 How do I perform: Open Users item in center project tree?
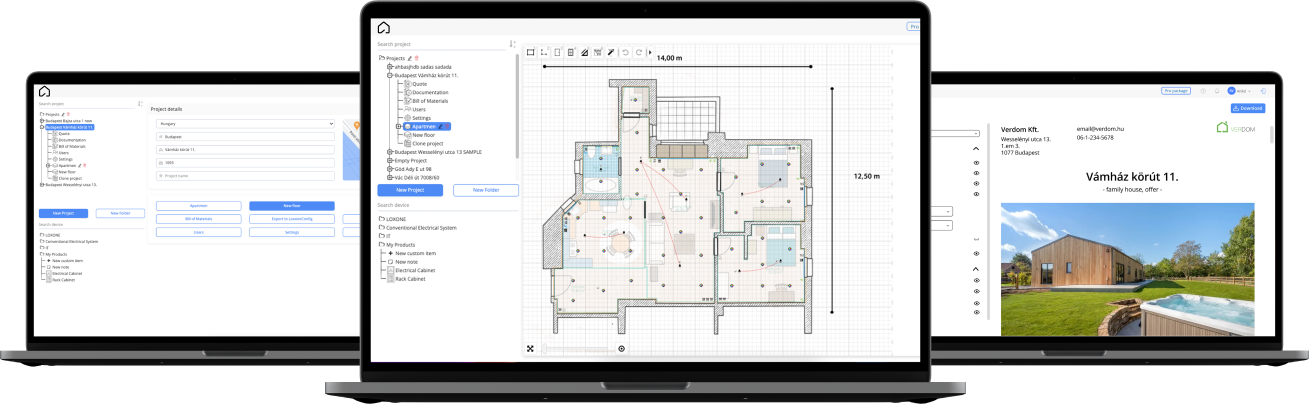click(x=416, y=109)
